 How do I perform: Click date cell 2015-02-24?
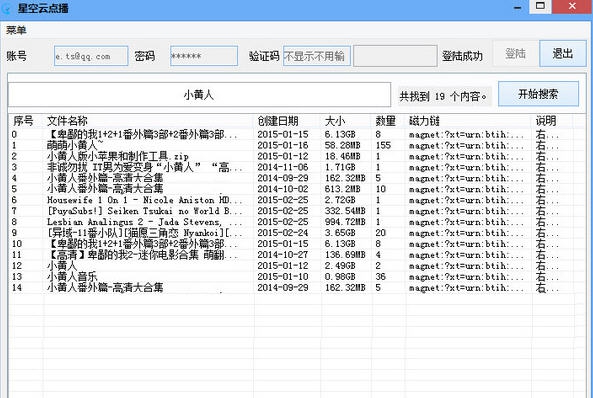pyautogui.click(x=283, y=233)
